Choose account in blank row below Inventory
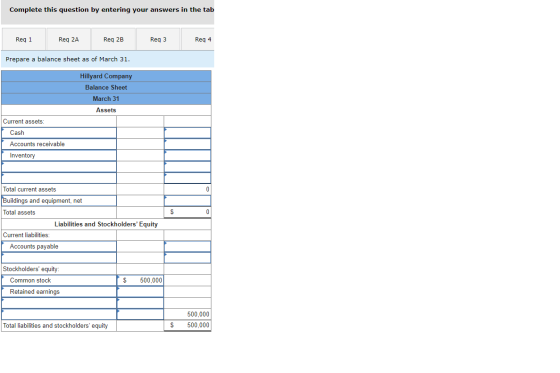This screenshot has height=373, width=560. tap(59, 167)
